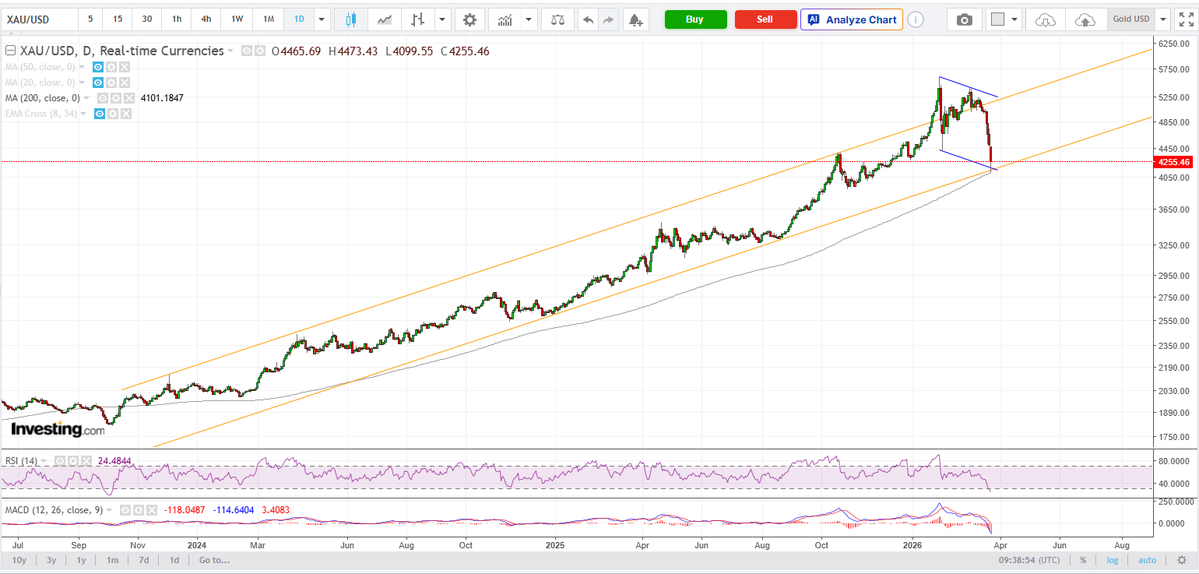Toggle visibility of MACD indicator
Viewport: 1199px width, 574px height.
124,510
